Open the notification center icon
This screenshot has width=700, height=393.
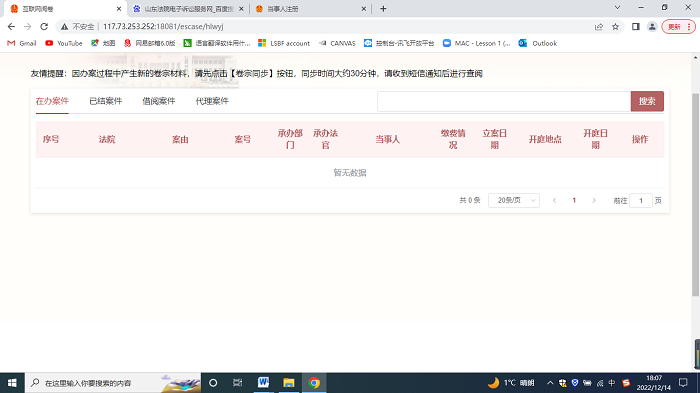683,383
